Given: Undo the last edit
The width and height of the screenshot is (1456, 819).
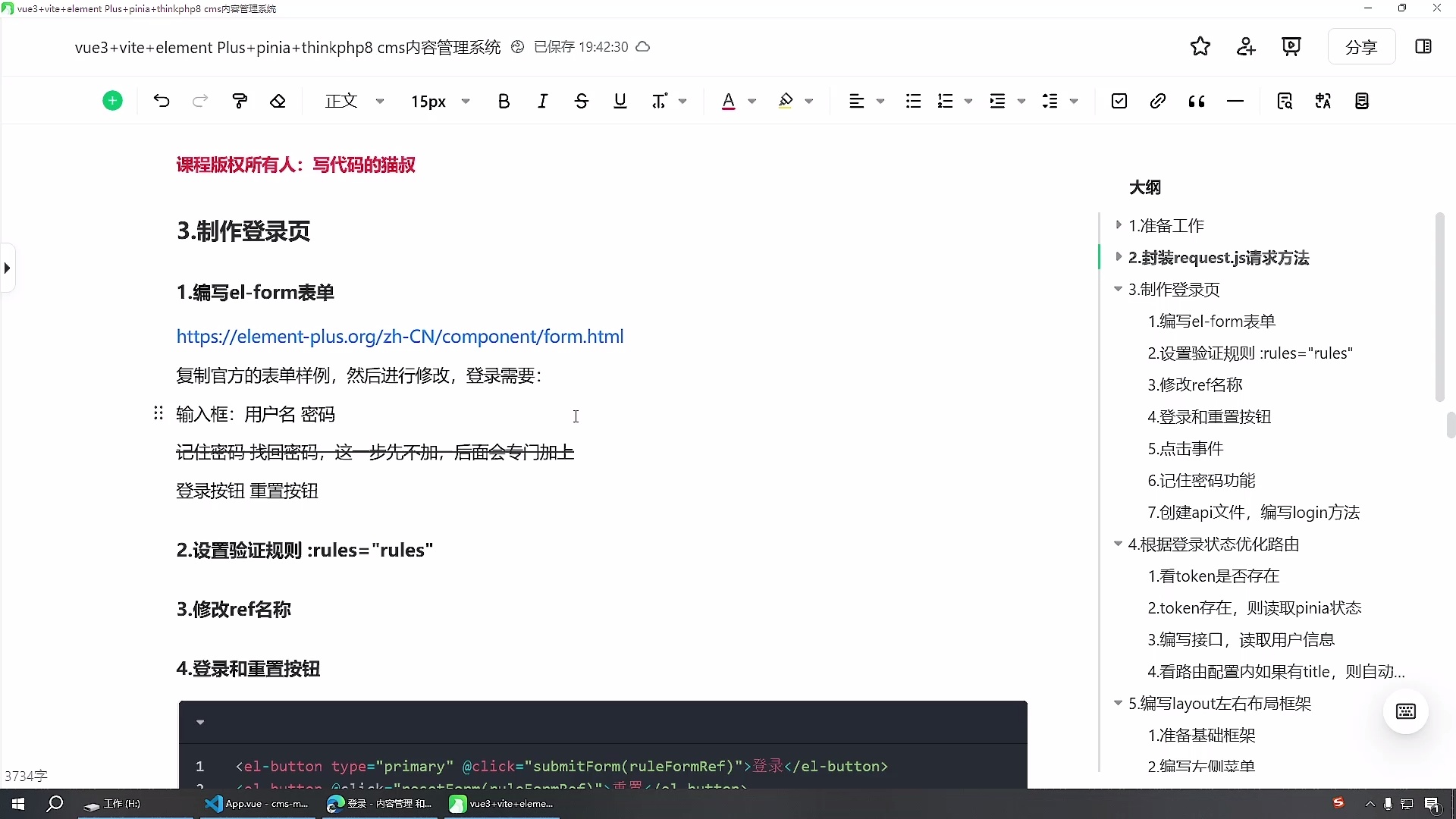Looking at the screenshot, I should (x=162, y=101).
